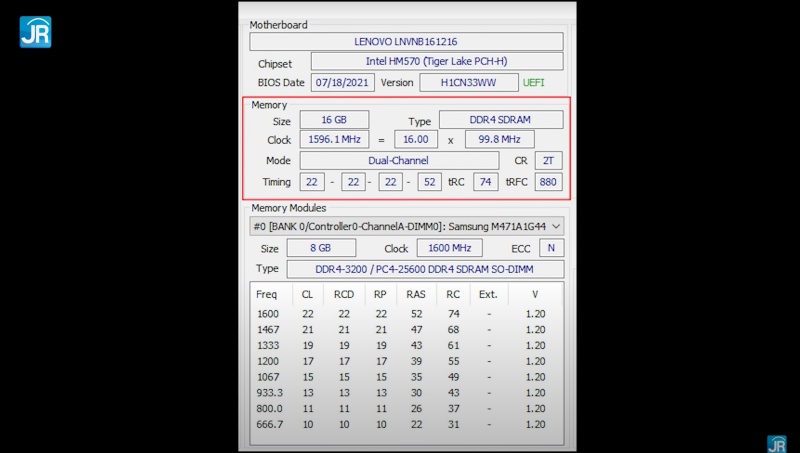Click the green UEFI label
This screenshot has height=453, width=800.
point(533,83)
